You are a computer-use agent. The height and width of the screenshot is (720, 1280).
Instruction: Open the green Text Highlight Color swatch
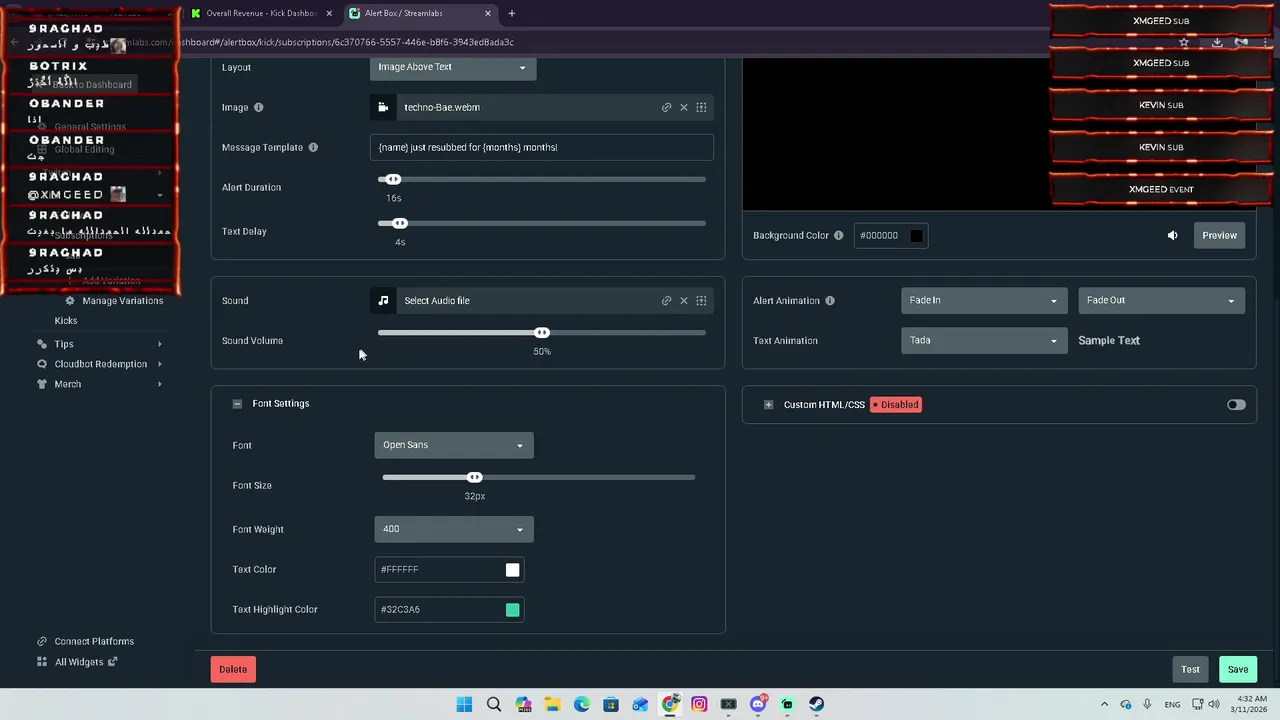click(x=513, y=609)
